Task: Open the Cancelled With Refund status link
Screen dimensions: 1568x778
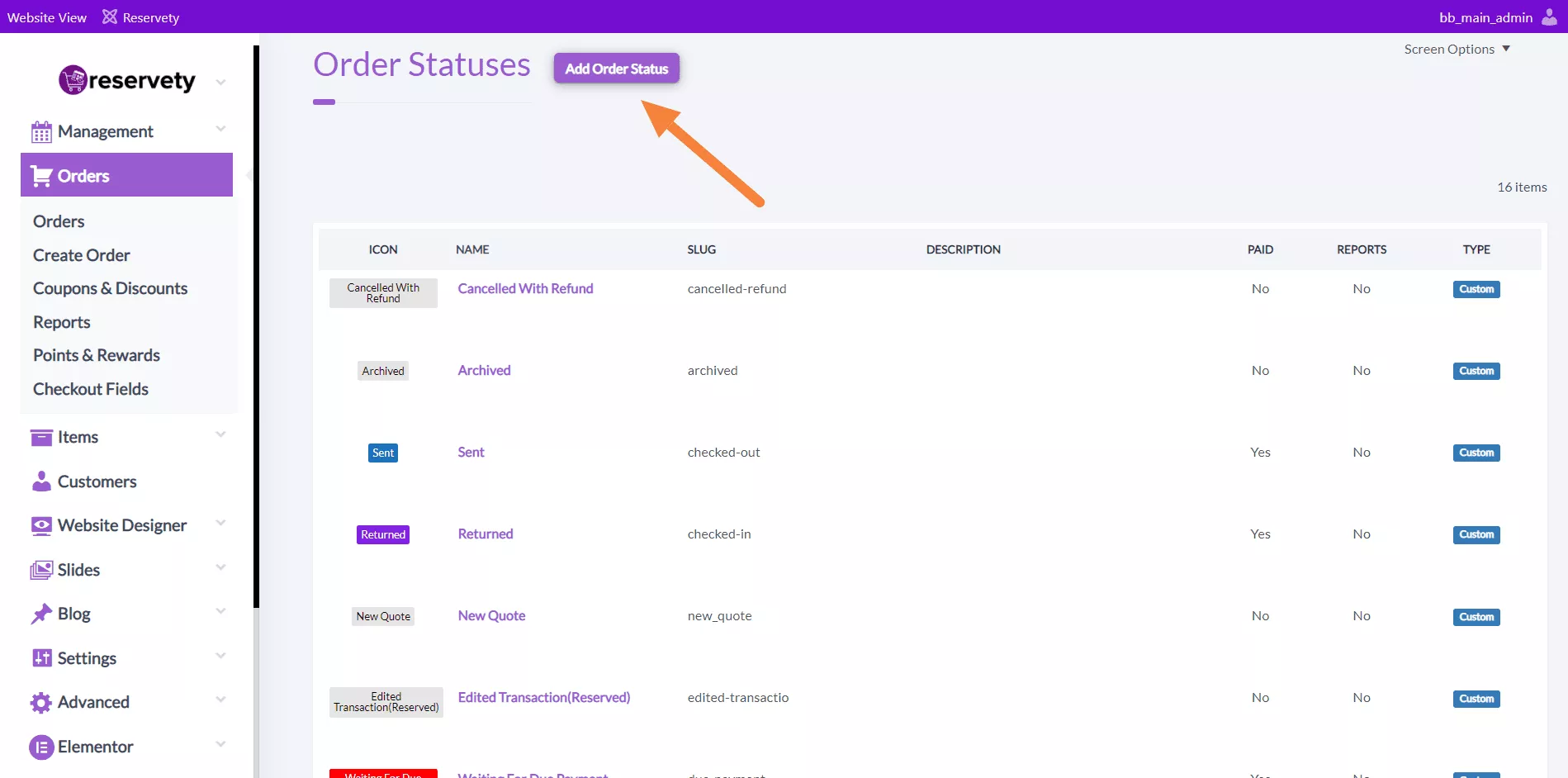Action: point(525,288)
